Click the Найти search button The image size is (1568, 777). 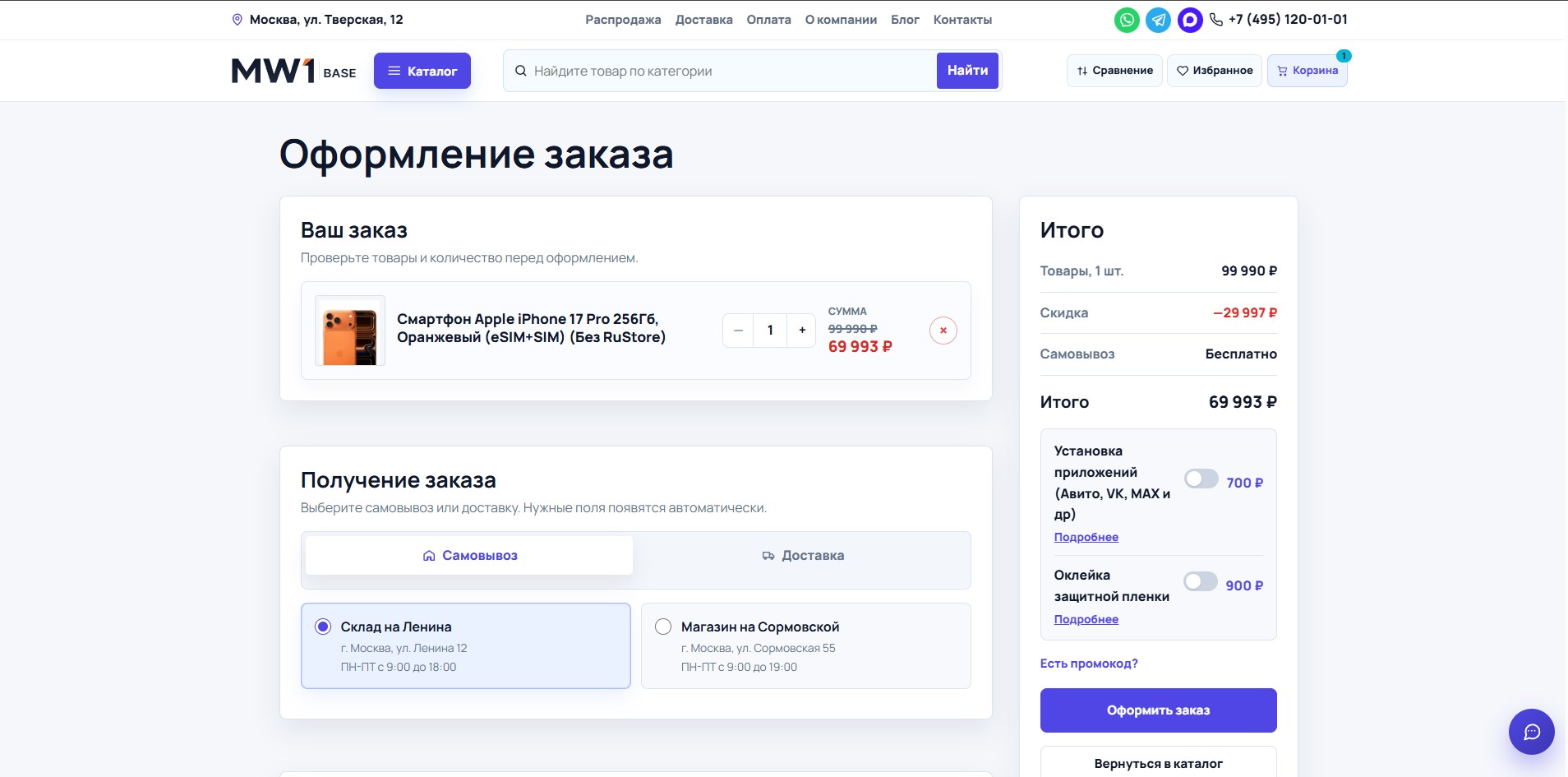(x=967, y=71)
